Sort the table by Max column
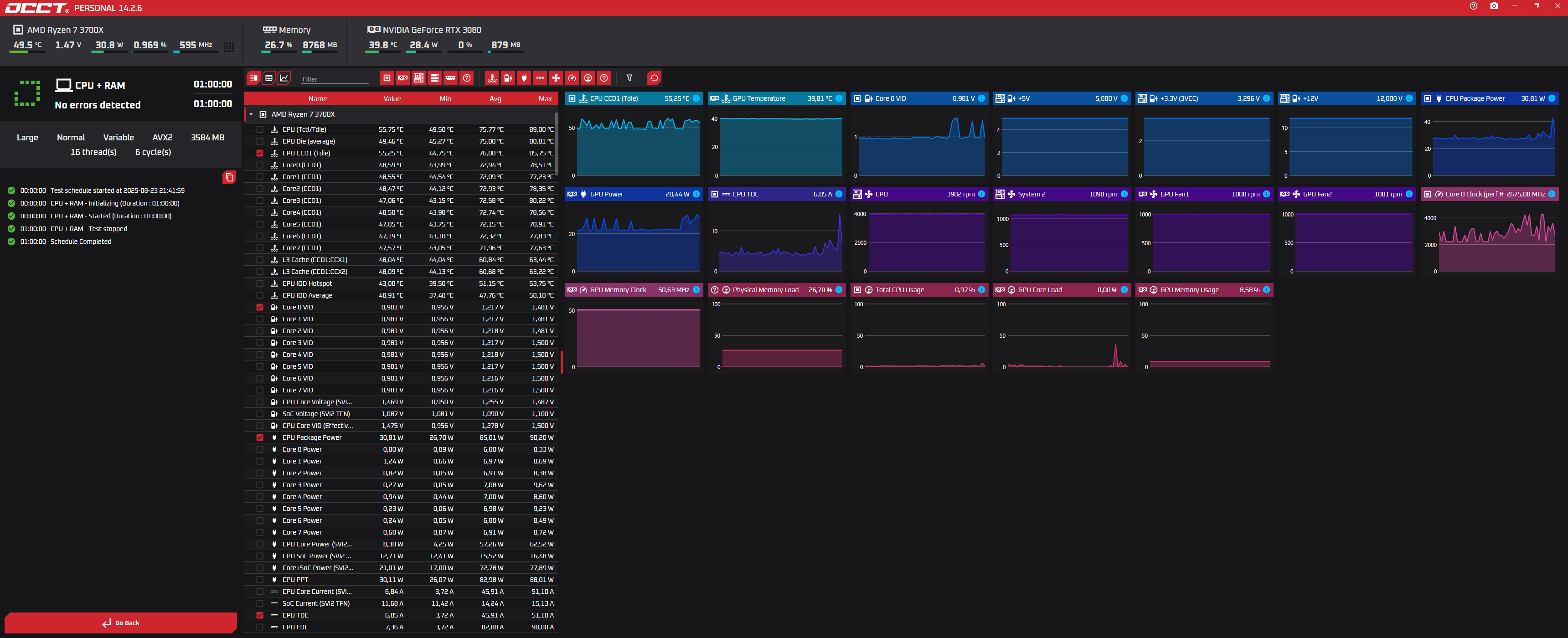 tap(546, 98)
